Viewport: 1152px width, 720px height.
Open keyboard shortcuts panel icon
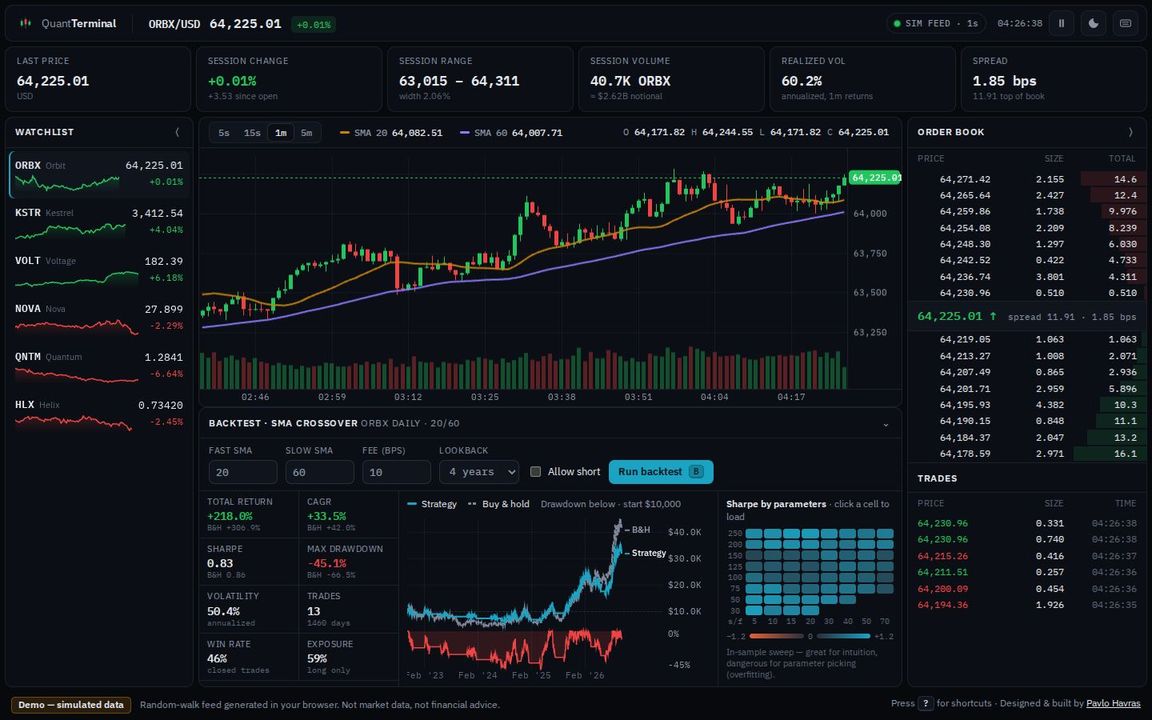click(x=1126, y=24)
